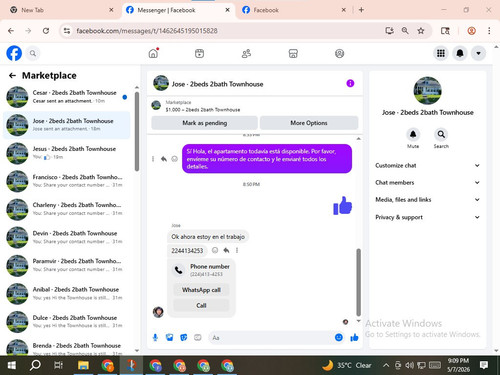Click the Call button in phone card
The image size is (500, 375).
pyautogui.click(x=201, y=305)
